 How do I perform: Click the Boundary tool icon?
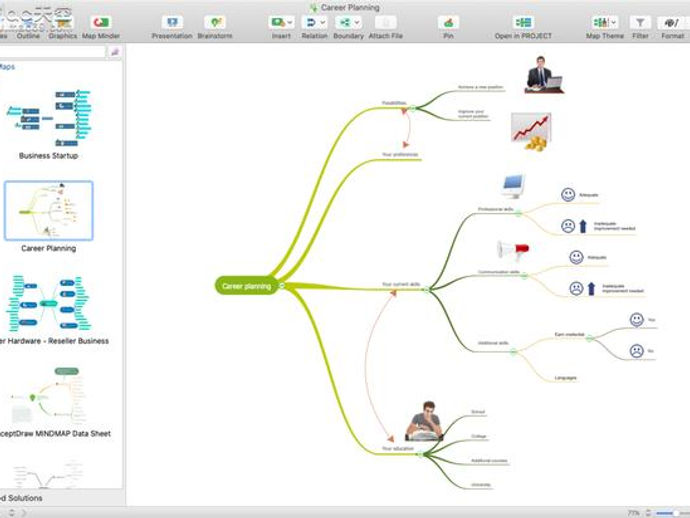pos(345,22)
